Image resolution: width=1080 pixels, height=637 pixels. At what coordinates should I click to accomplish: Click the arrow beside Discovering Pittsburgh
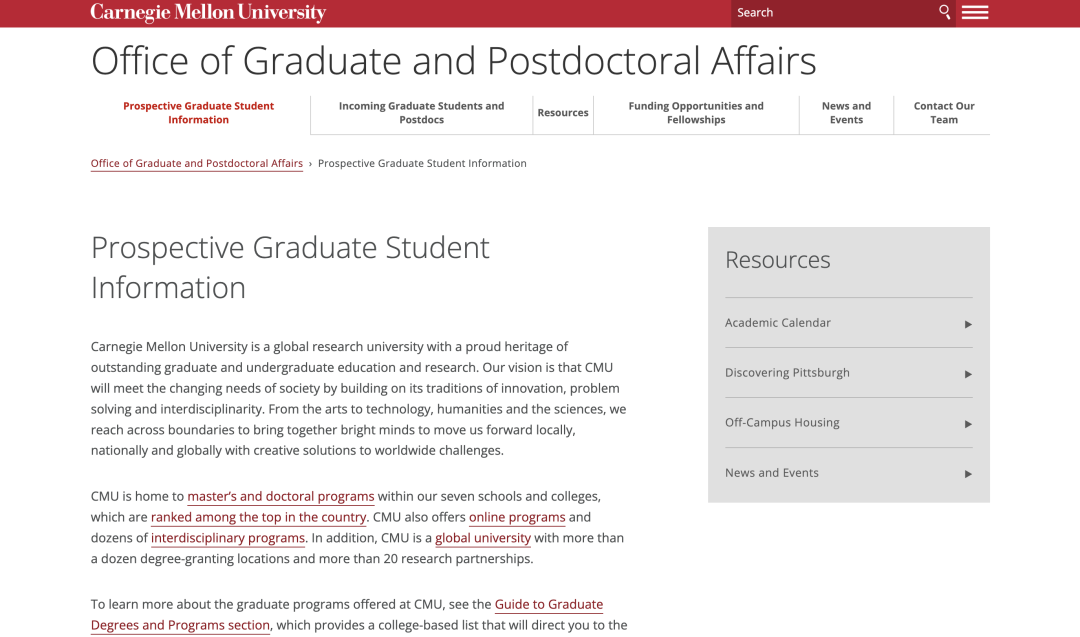968,375
